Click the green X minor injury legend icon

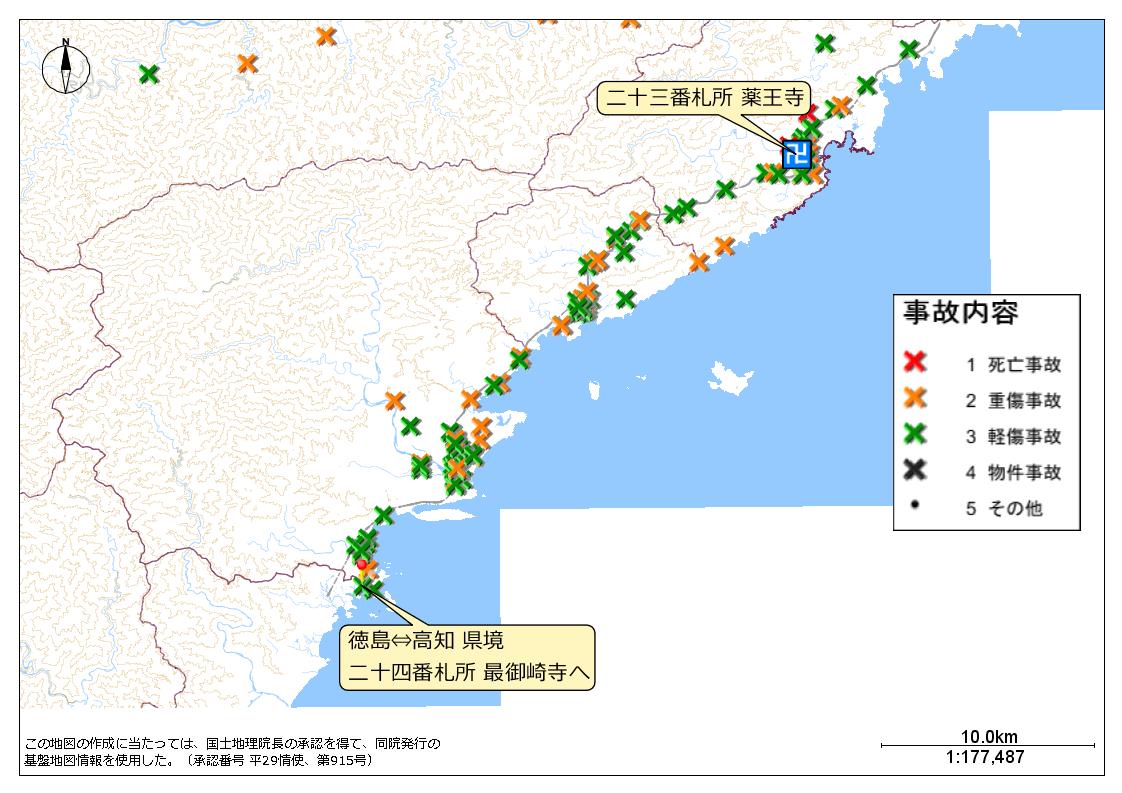point(914,433)
